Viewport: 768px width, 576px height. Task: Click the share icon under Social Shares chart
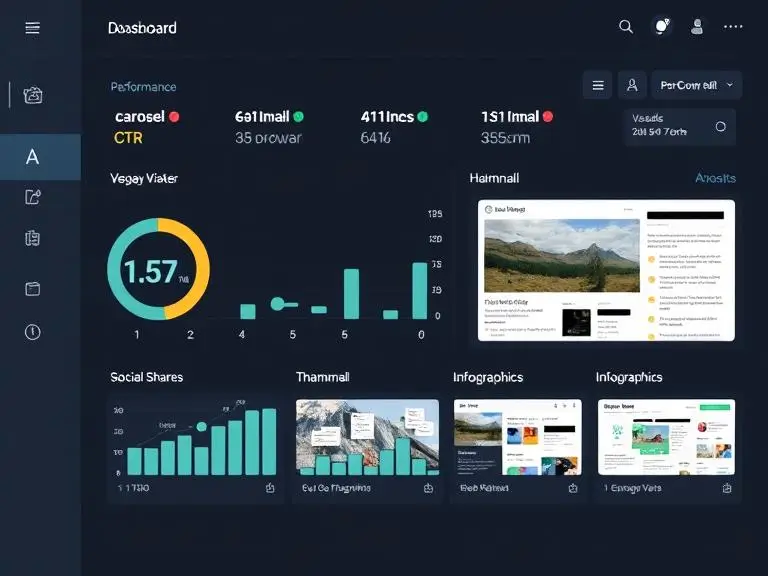tap(270, 488)
